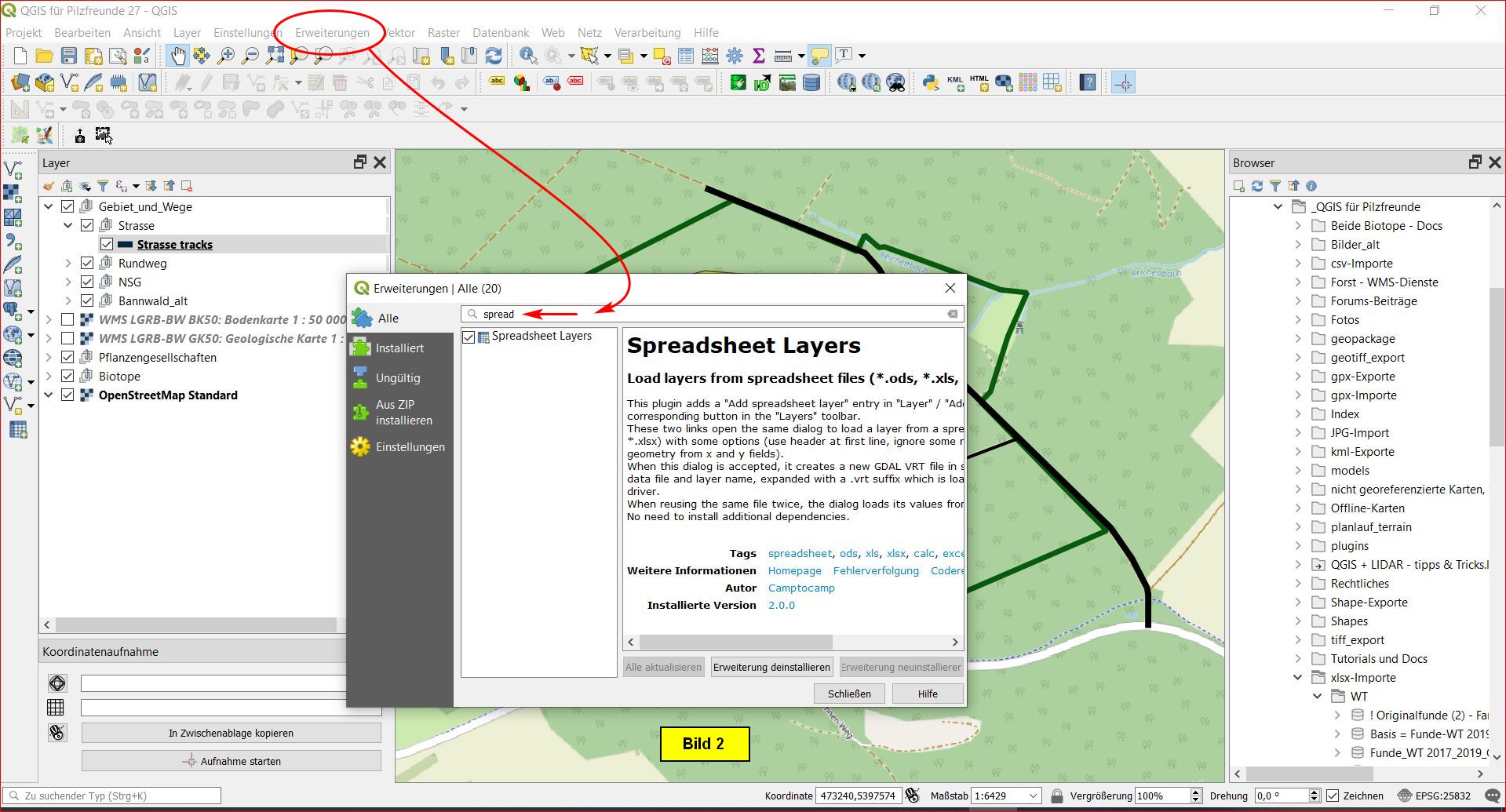Click the Python console icon
The image size is (1506, 812).
click(x=931, y=82)
